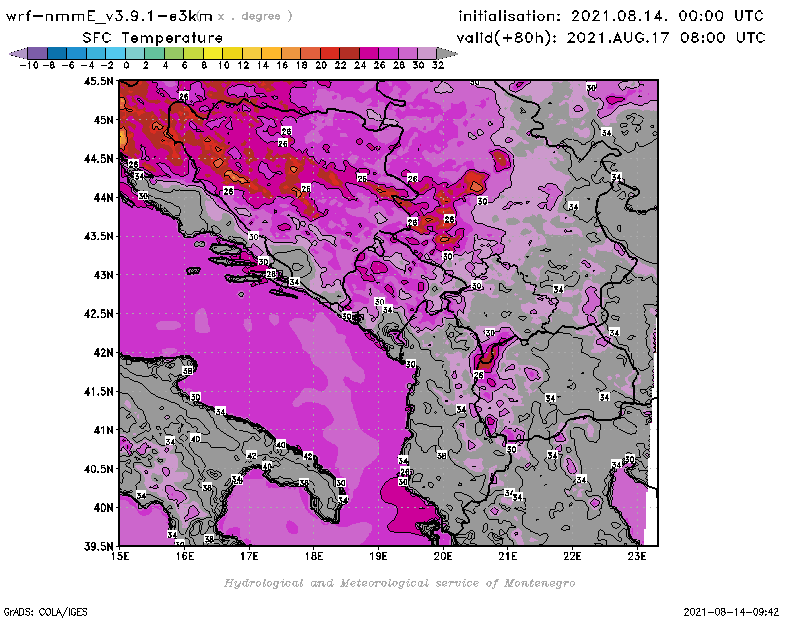Click the '16' tick label under the legend
Viewport: 800px width, 618px height.
pos(282,66)
